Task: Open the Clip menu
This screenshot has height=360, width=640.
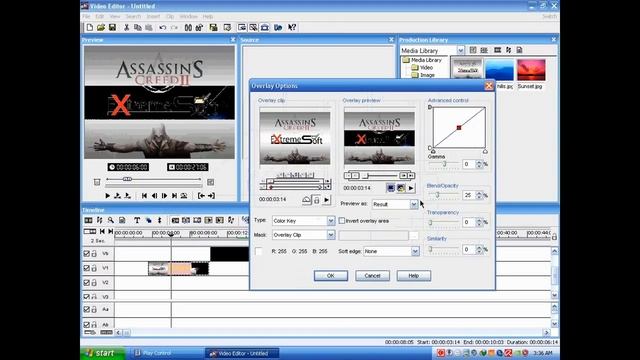Action: [x=170, y=16]
